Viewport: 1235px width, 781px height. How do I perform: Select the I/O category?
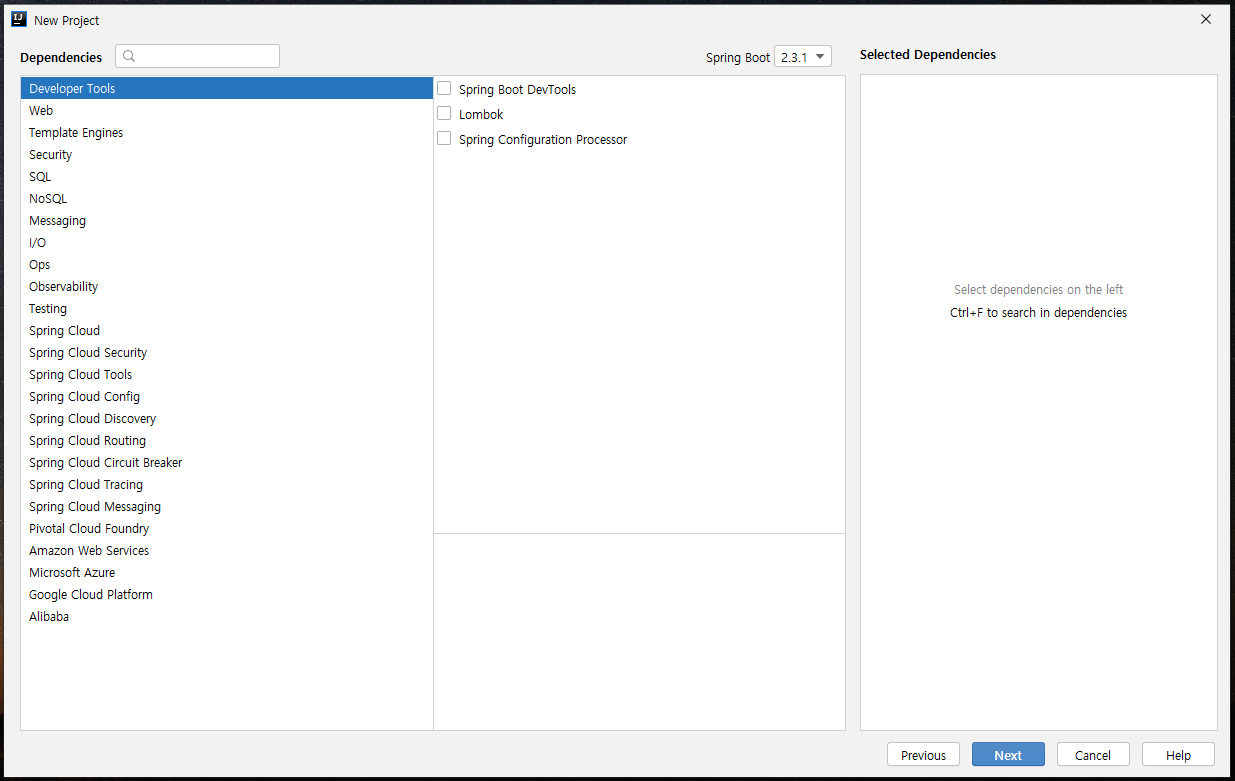coord(227,242)
